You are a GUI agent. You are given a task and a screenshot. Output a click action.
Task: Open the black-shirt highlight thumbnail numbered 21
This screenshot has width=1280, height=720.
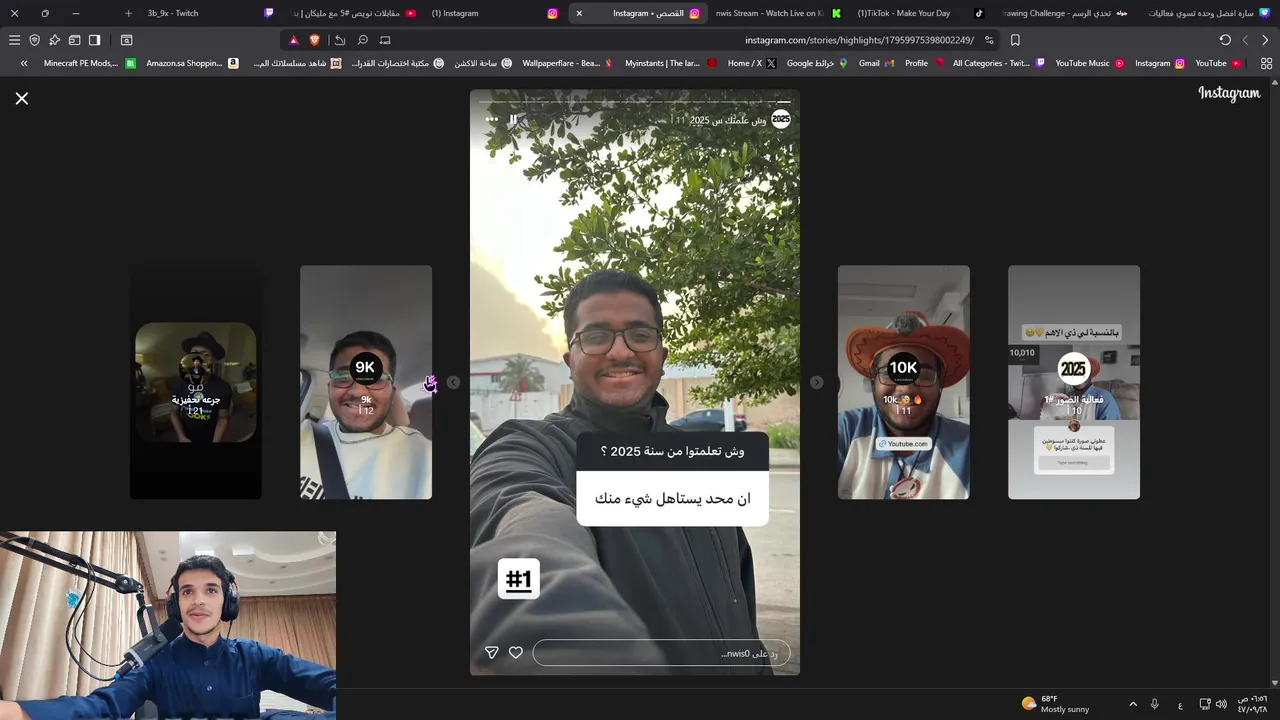[196, 382]
